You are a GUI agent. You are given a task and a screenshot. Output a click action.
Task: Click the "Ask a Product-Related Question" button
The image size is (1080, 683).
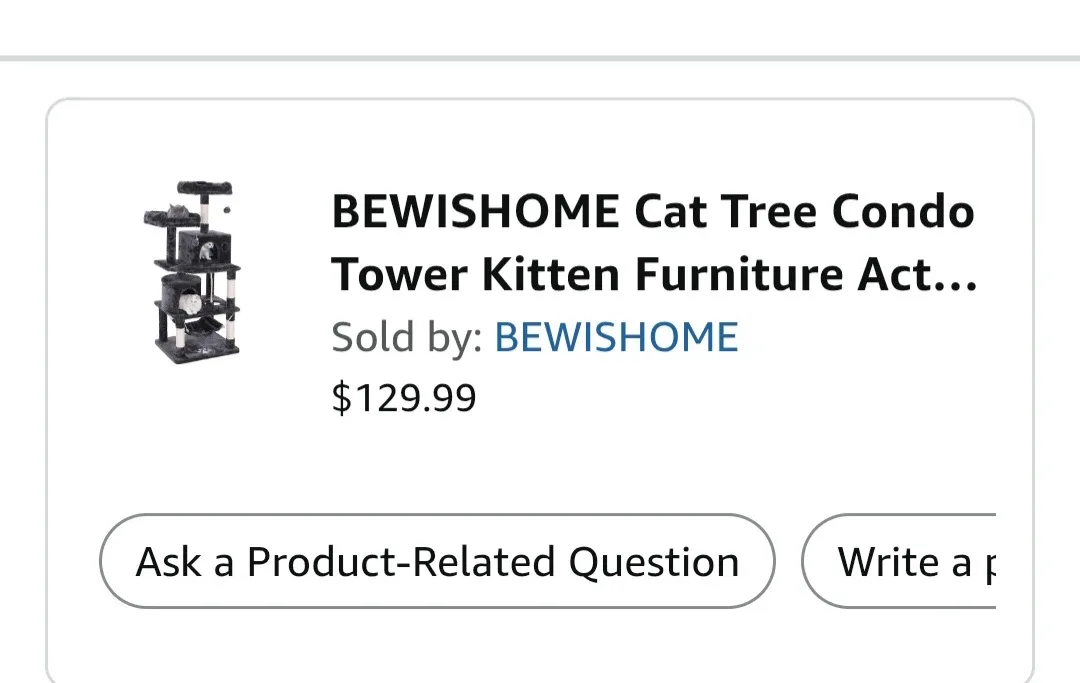coord(435,561)
